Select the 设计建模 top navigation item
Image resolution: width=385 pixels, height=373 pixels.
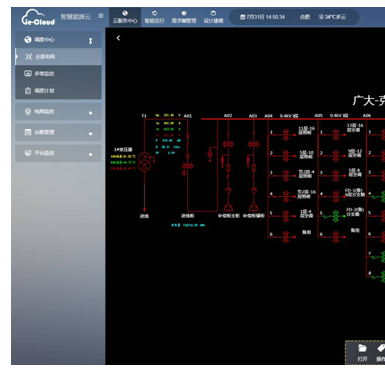213,17
